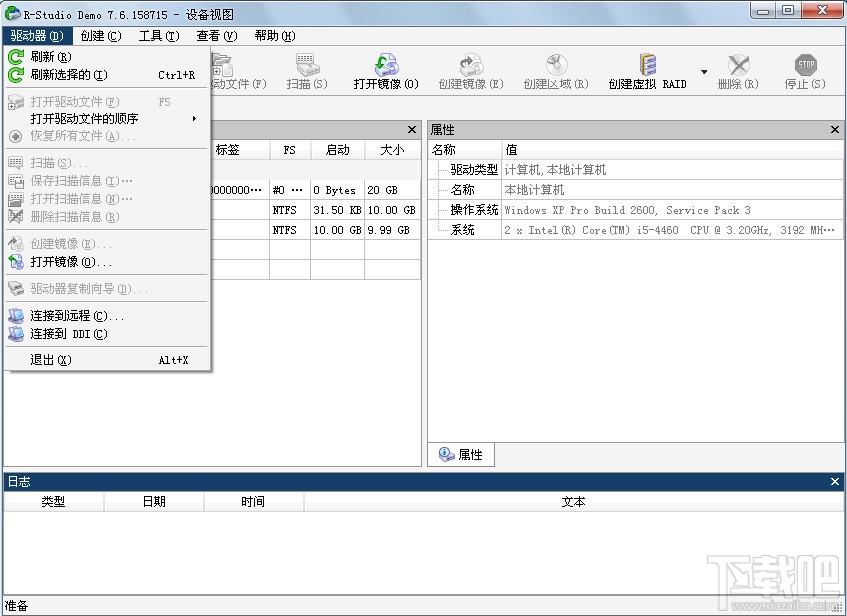Switch to the 属性 tab at panel bottom
The width and height of the screenshot is (847, 616).
point(461,454)
